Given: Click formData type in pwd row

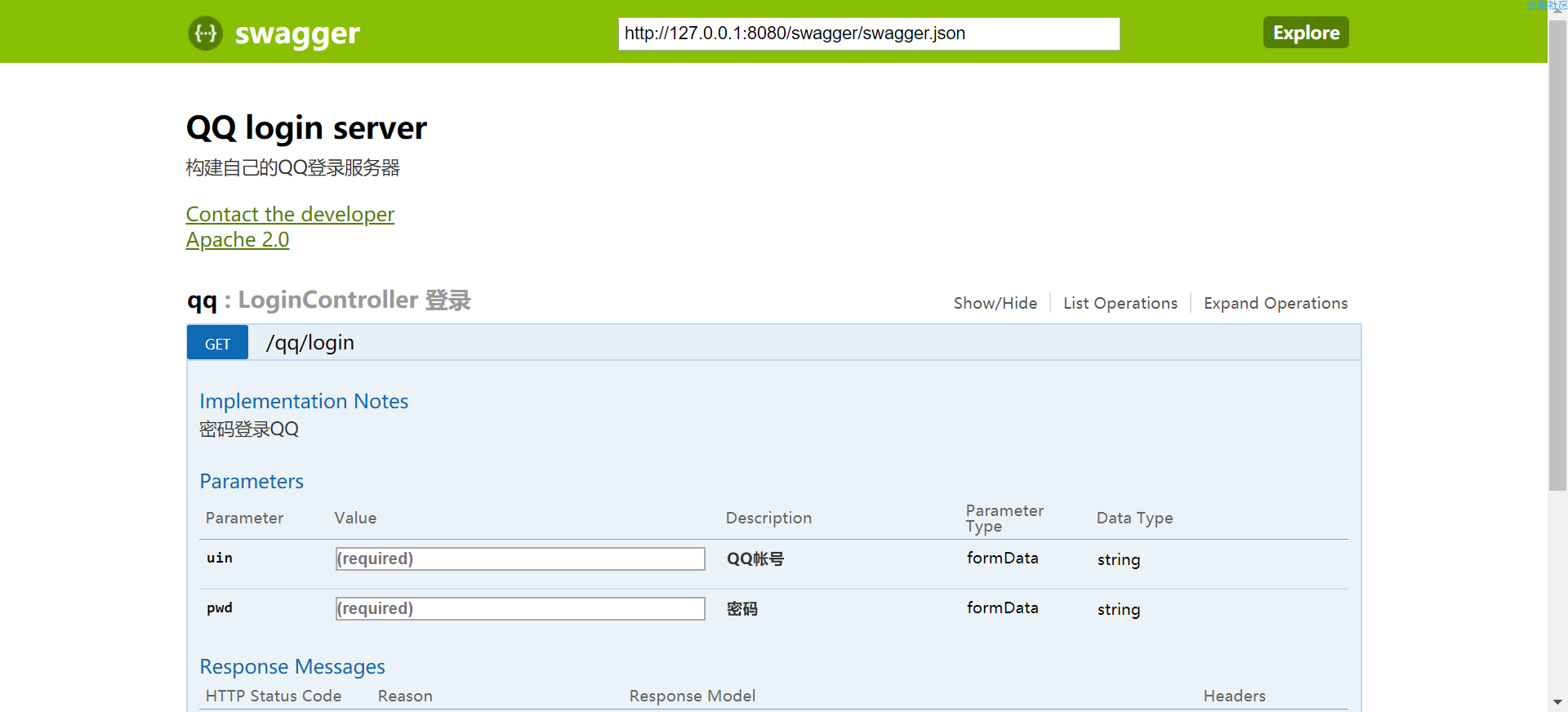Looking at the screenshot, I should pos(1002,607).
